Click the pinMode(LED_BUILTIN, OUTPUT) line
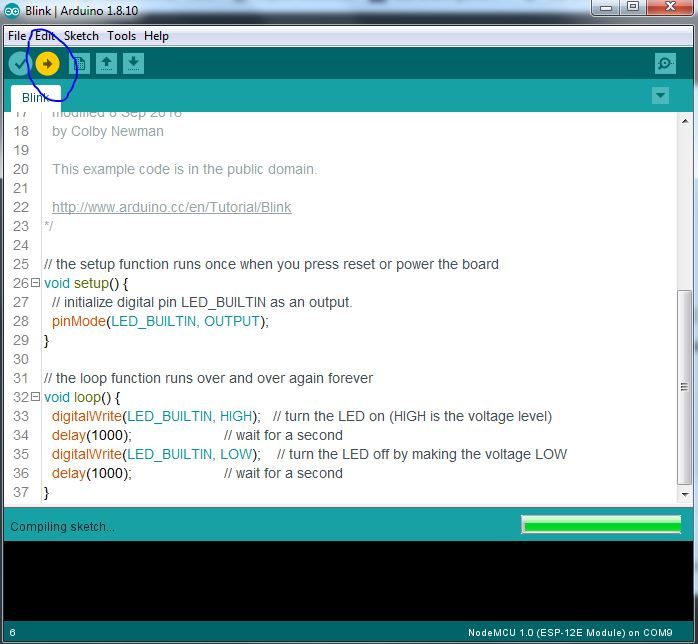Viewport: 698px width, 644px height. (160, 321)
